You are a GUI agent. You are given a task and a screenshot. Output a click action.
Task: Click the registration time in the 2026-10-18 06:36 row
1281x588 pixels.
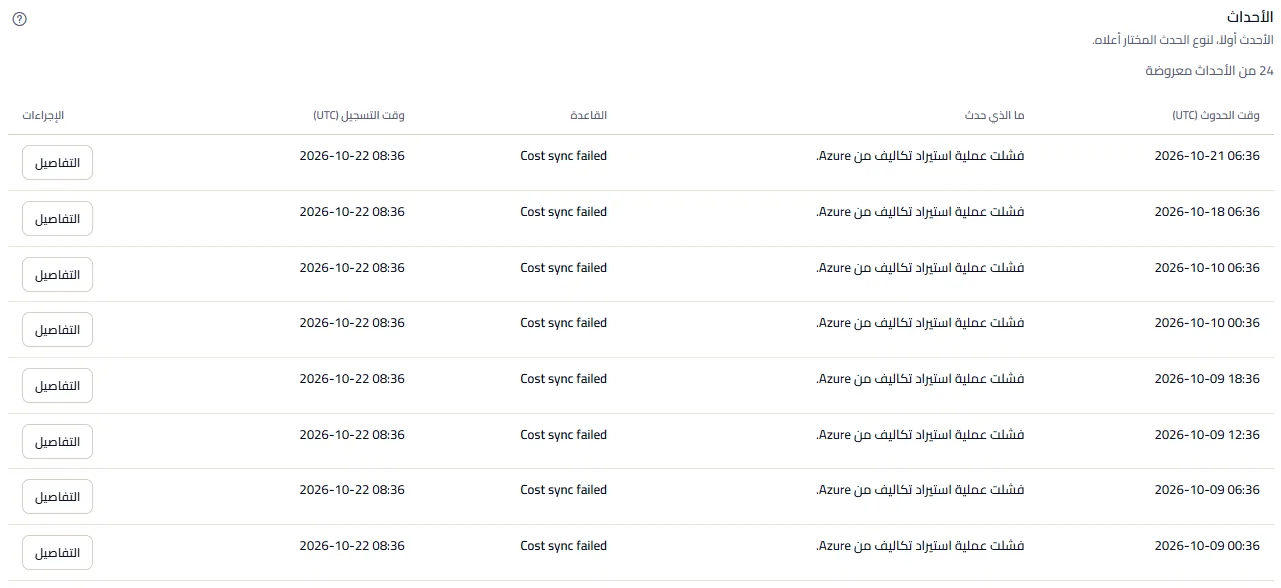[x=352, y=212]
